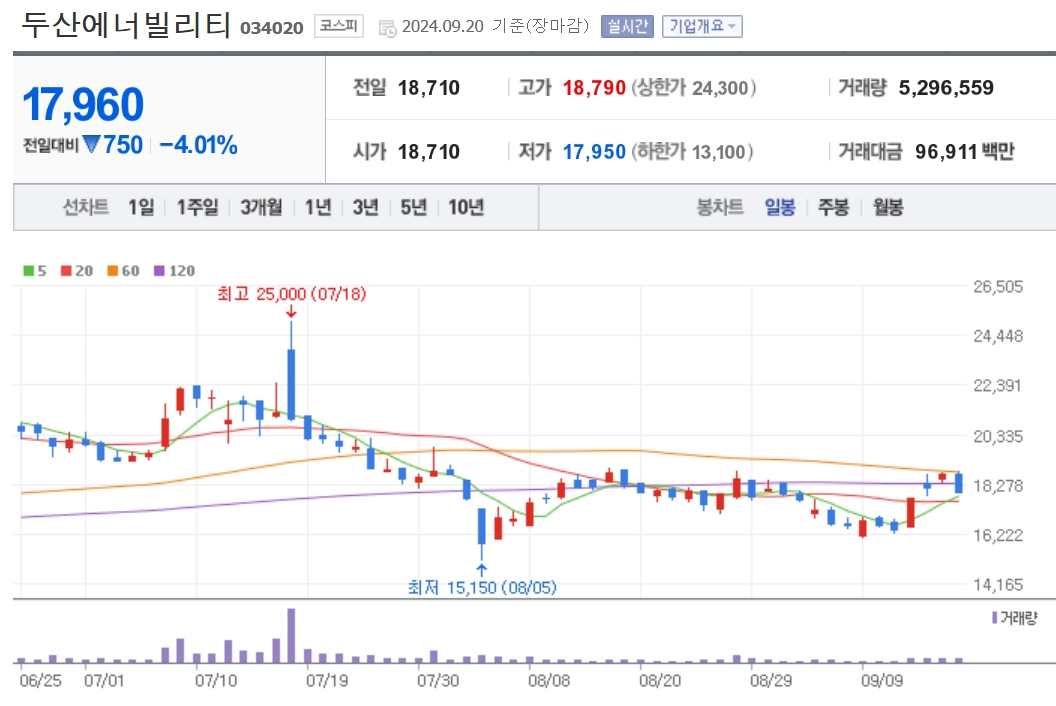Click the calendar icon beside 2024.09.20 date
Screen dimensions: 1056x706
[387, 28]
